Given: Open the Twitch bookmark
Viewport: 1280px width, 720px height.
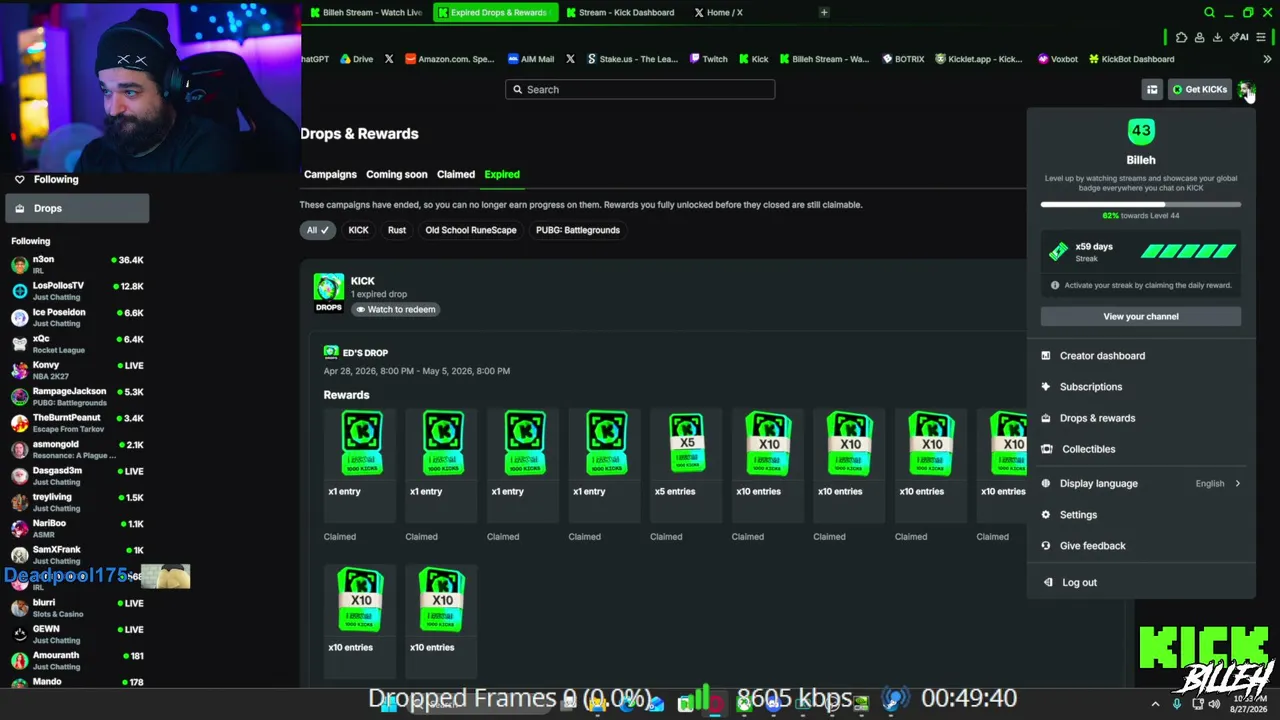Looking at the screenshot, I should pos(709,59).
